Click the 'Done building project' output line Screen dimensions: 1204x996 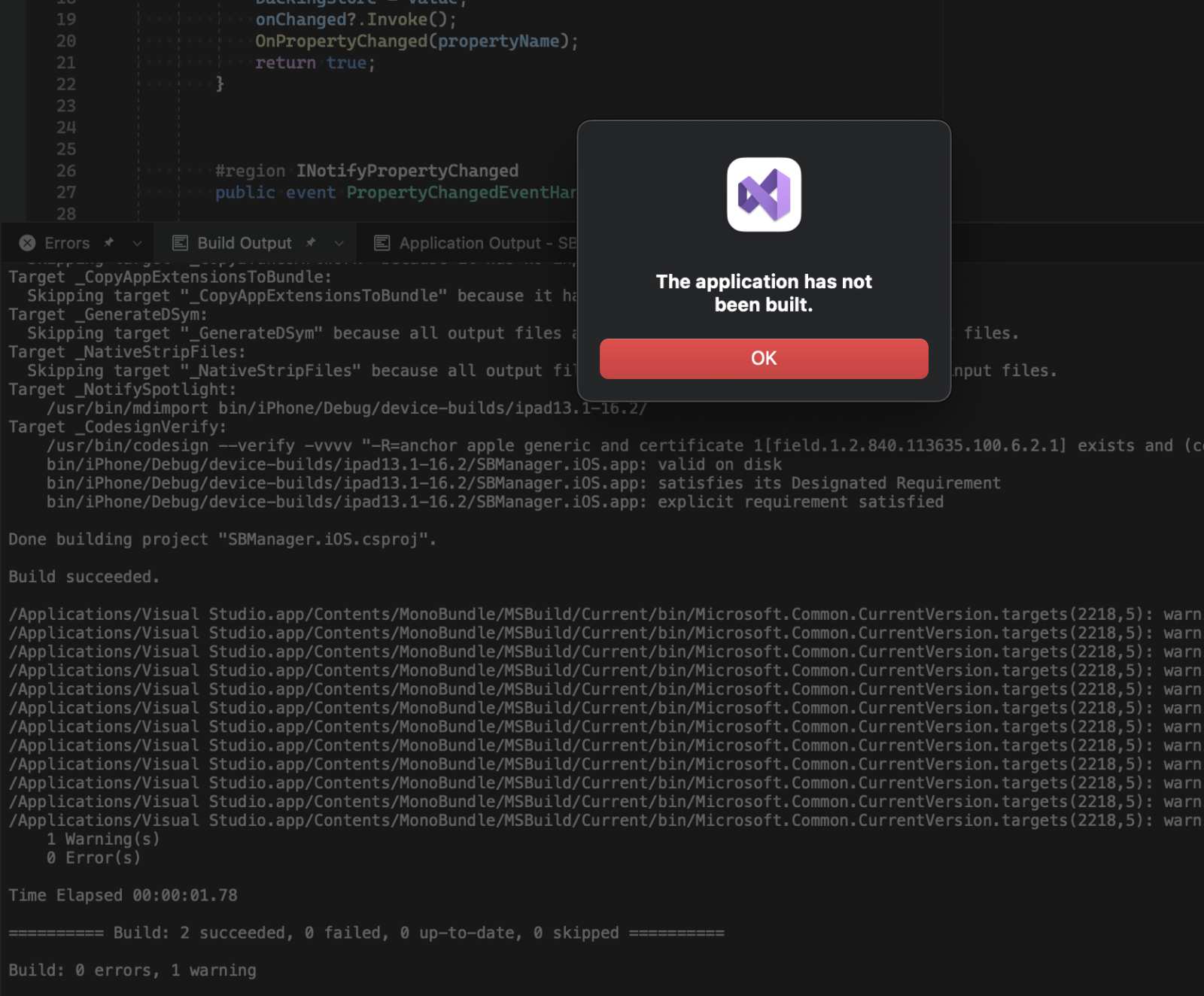222,539
